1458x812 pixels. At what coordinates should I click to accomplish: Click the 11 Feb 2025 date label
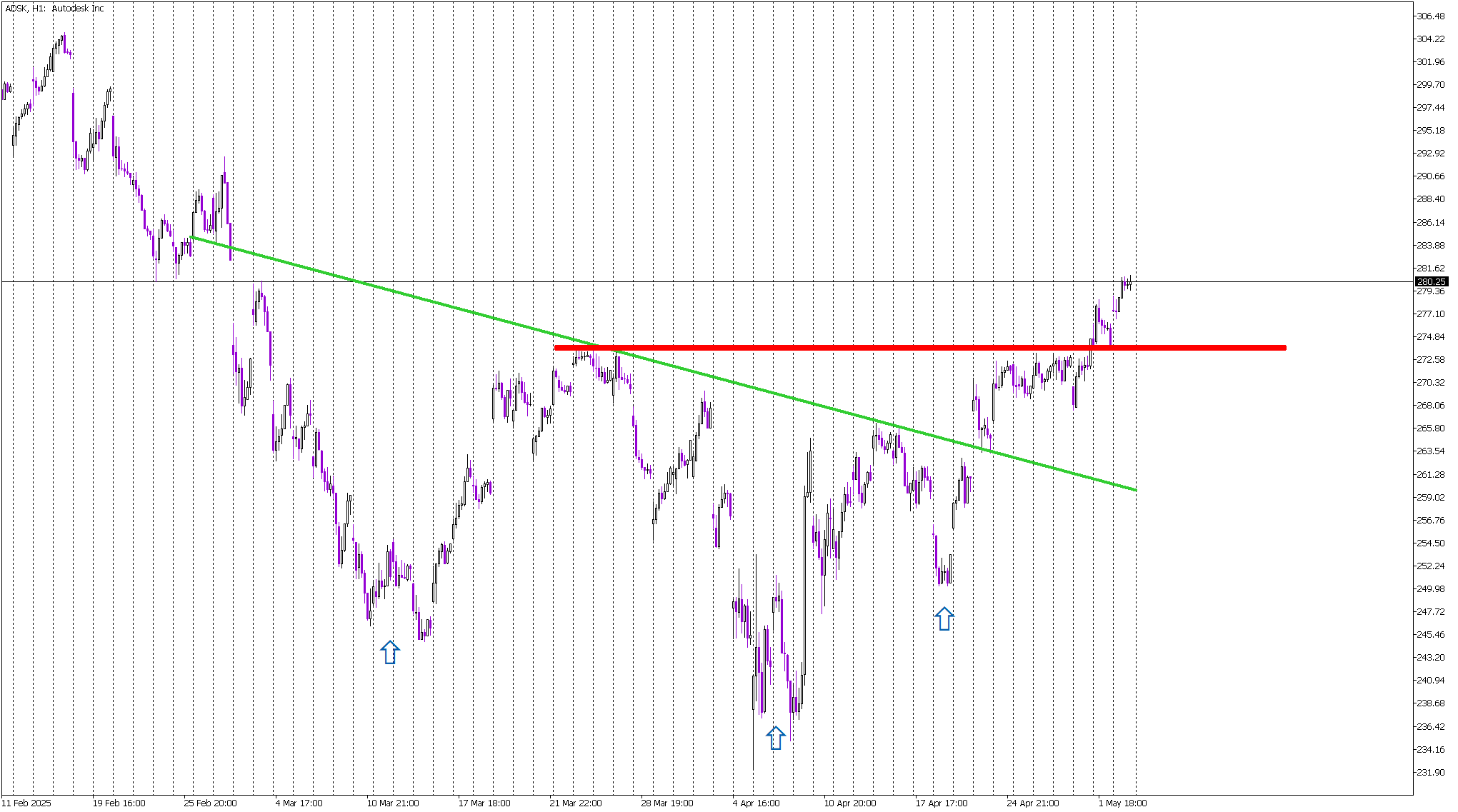tap(26, 803)
